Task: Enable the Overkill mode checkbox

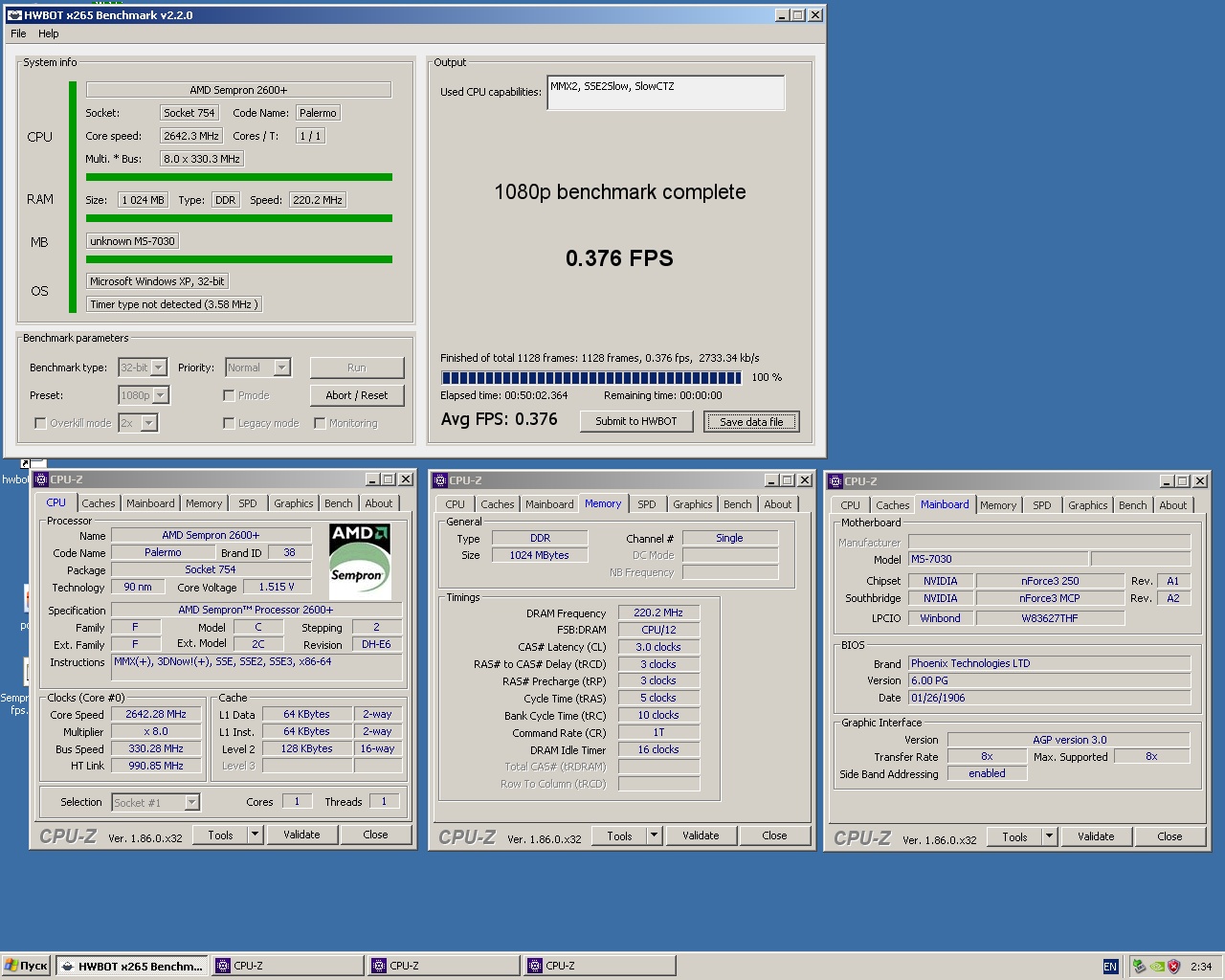Action: pyautogui.click(x=40, y=423)
